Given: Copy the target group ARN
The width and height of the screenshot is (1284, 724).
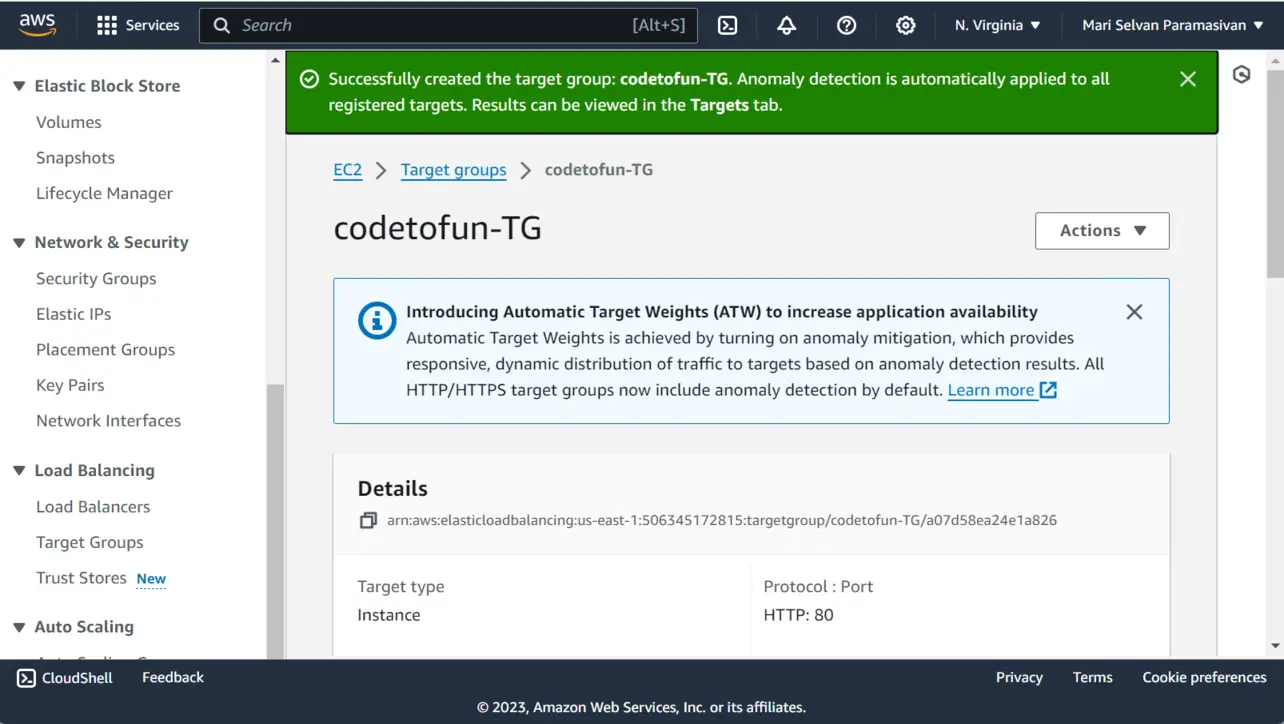Looking at the screenshot, I should click(x=368, y=520).
